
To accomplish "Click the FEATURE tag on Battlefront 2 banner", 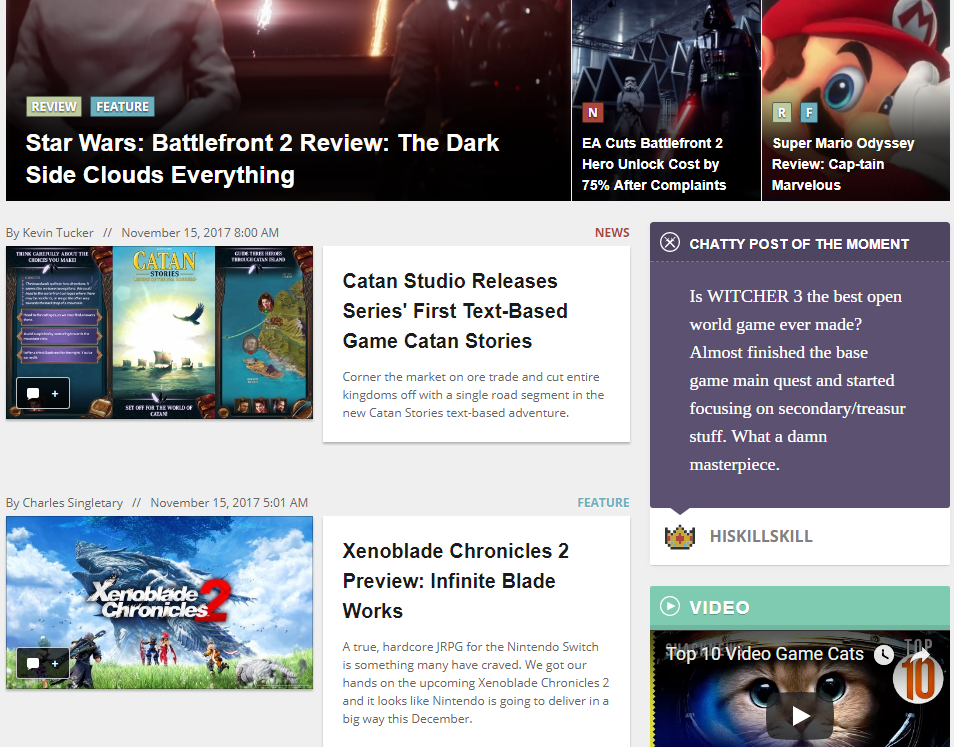I will pyautogui.click(x=122, y=106).
